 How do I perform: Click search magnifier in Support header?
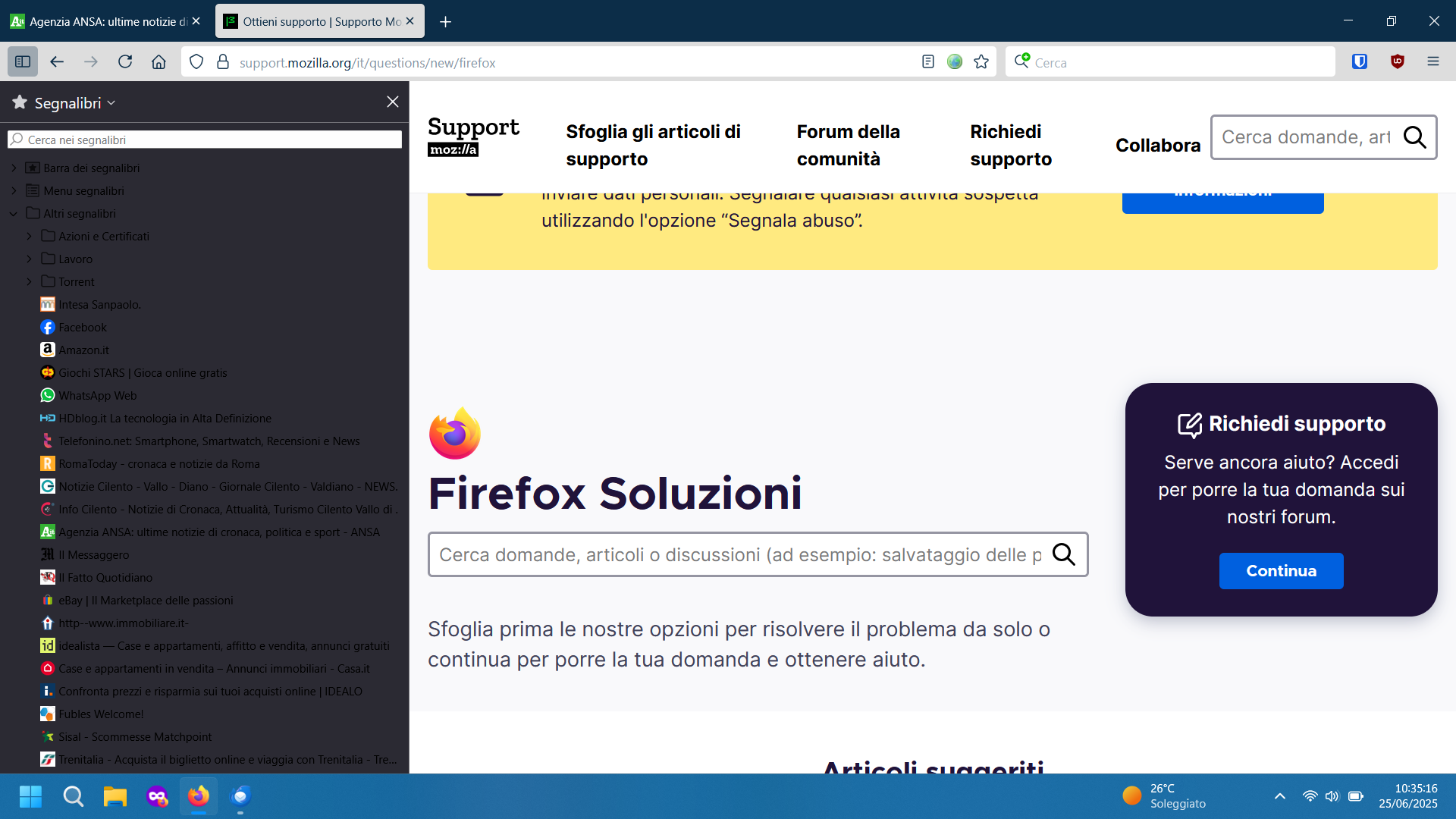(1415, 137)
